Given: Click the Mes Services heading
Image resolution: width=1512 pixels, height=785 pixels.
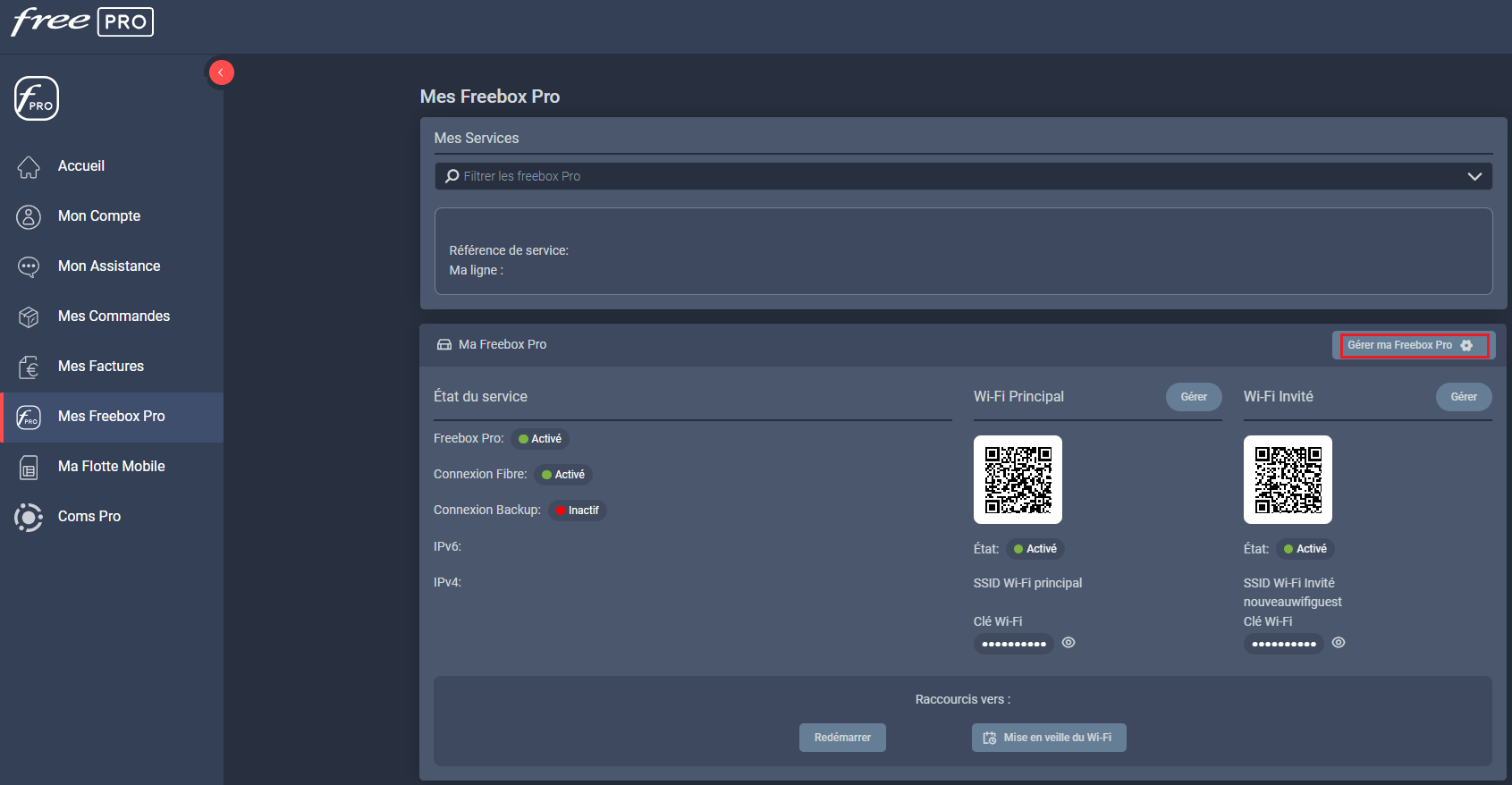Looking at the screenshot, I should [x=477, y=139].
